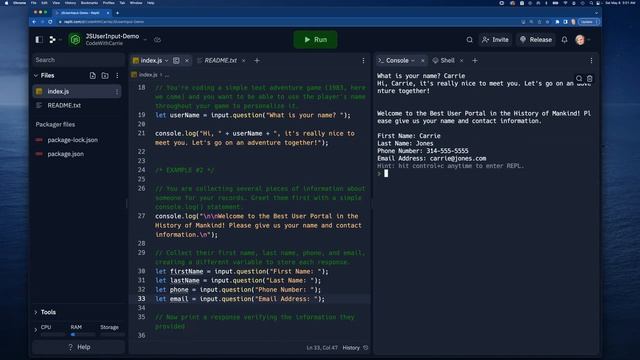Open a new Chrome tab
The image size is (640, 360).
tap(118, 13)
